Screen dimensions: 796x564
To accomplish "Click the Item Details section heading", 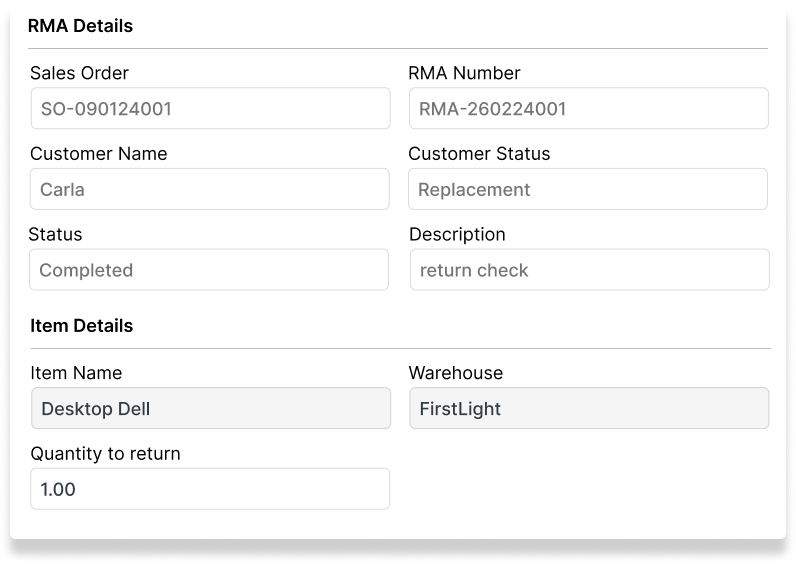I will 81,326.
